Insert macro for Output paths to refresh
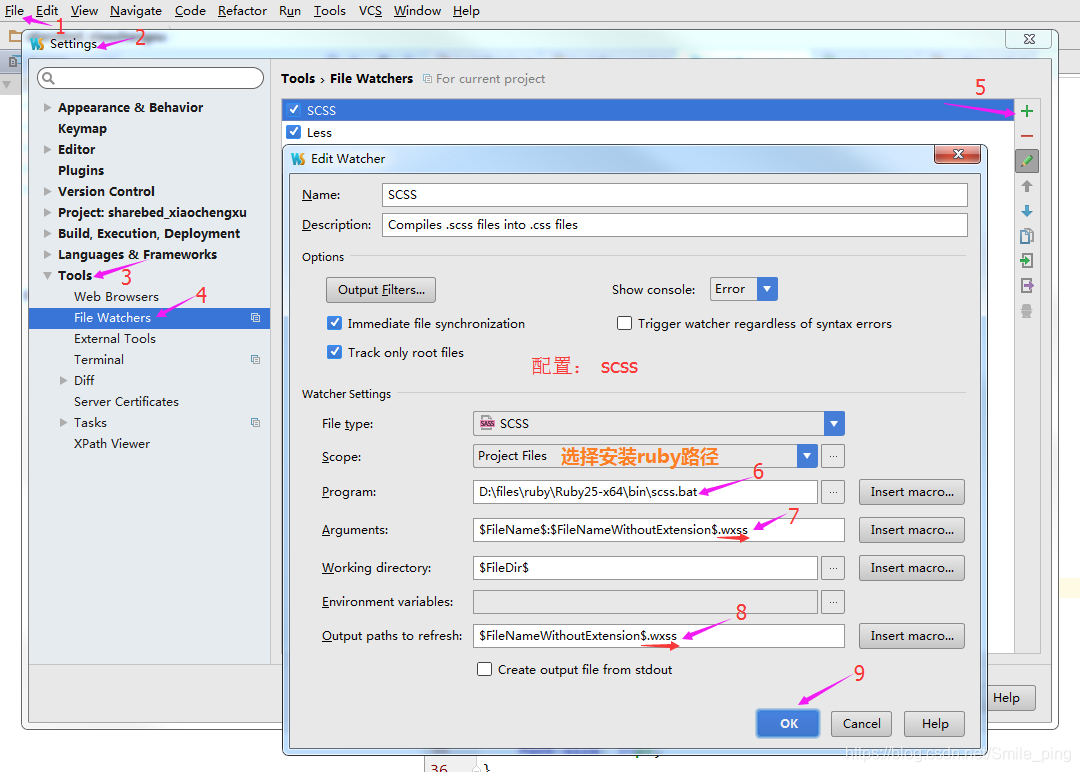This screenshot has width=1080, height=772. click(x=912, y=636)
